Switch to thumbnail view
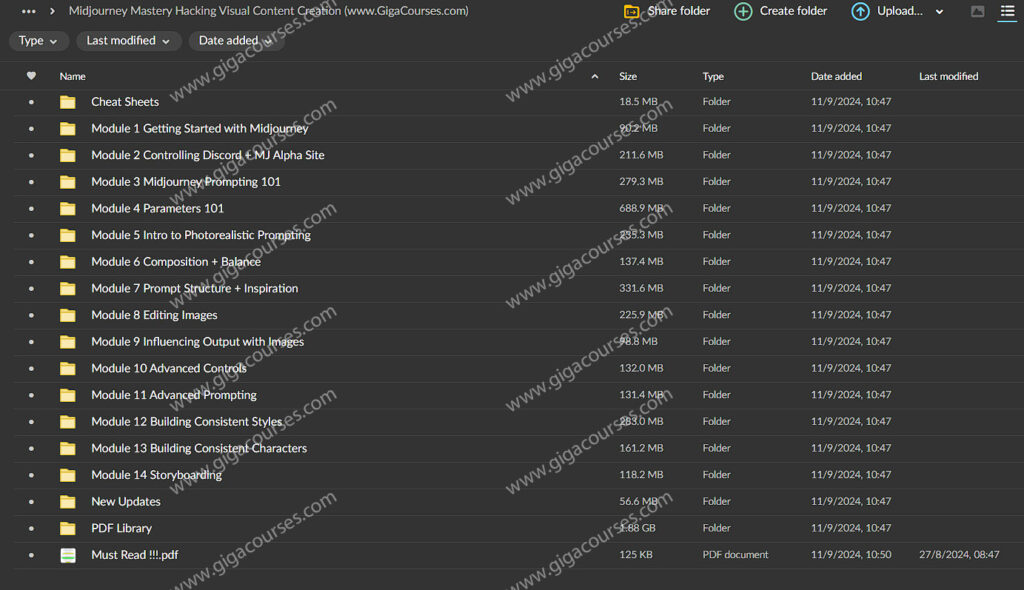The height and width of the screenshot is (590, 1024). click(977, 11)
